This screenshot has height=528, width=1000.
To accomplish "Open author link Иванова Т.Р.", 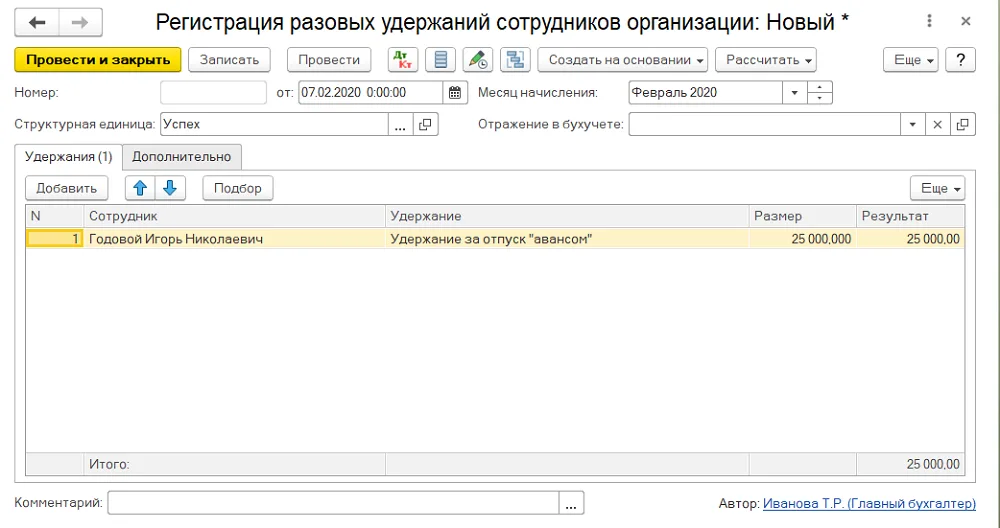I will (x=869, y=504).
